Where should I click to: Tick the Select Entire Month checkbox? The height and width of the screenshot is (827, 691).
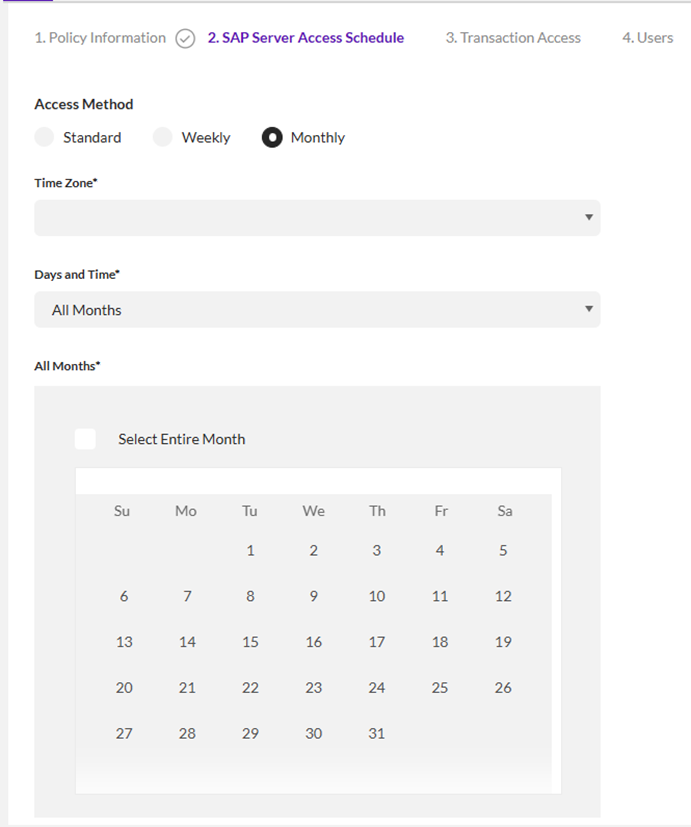(86, 439)
